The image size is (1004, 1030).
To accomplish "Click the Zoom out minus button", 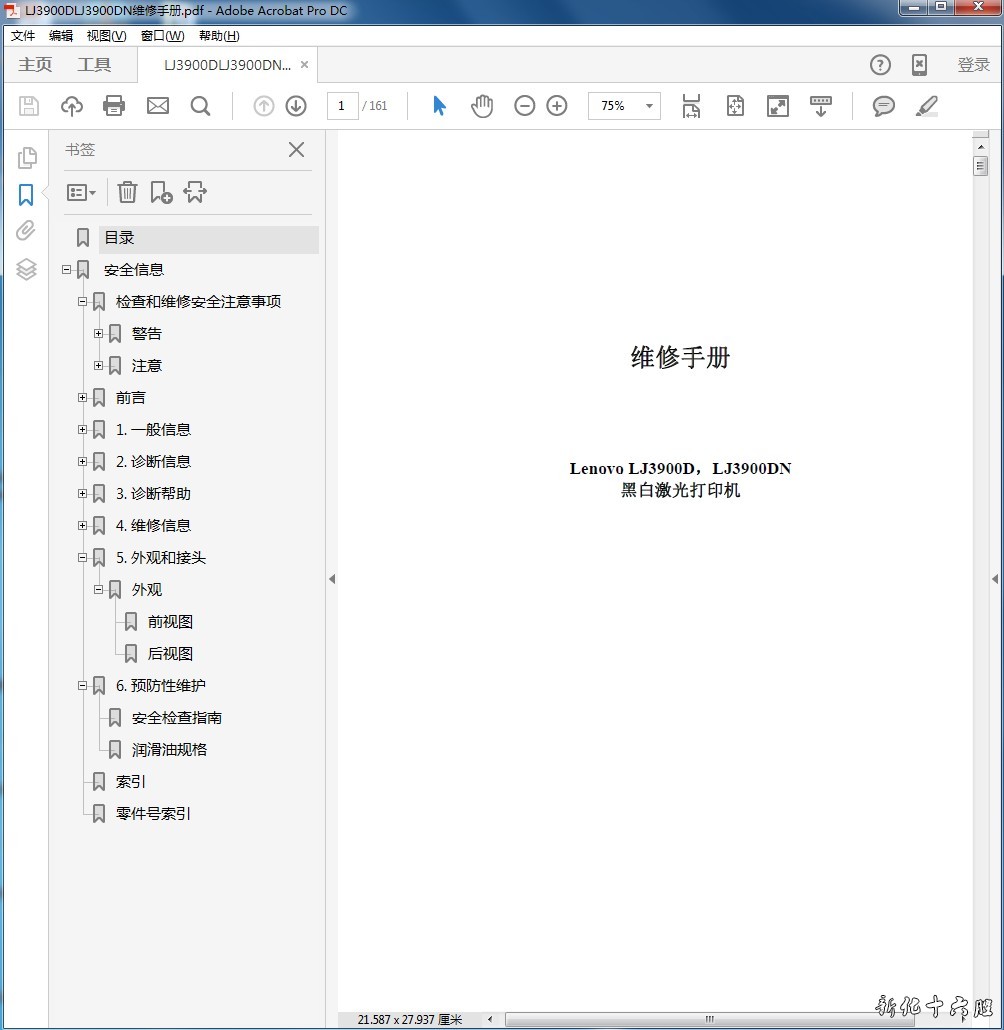I will pyautogui.click(x=525, y=106).
